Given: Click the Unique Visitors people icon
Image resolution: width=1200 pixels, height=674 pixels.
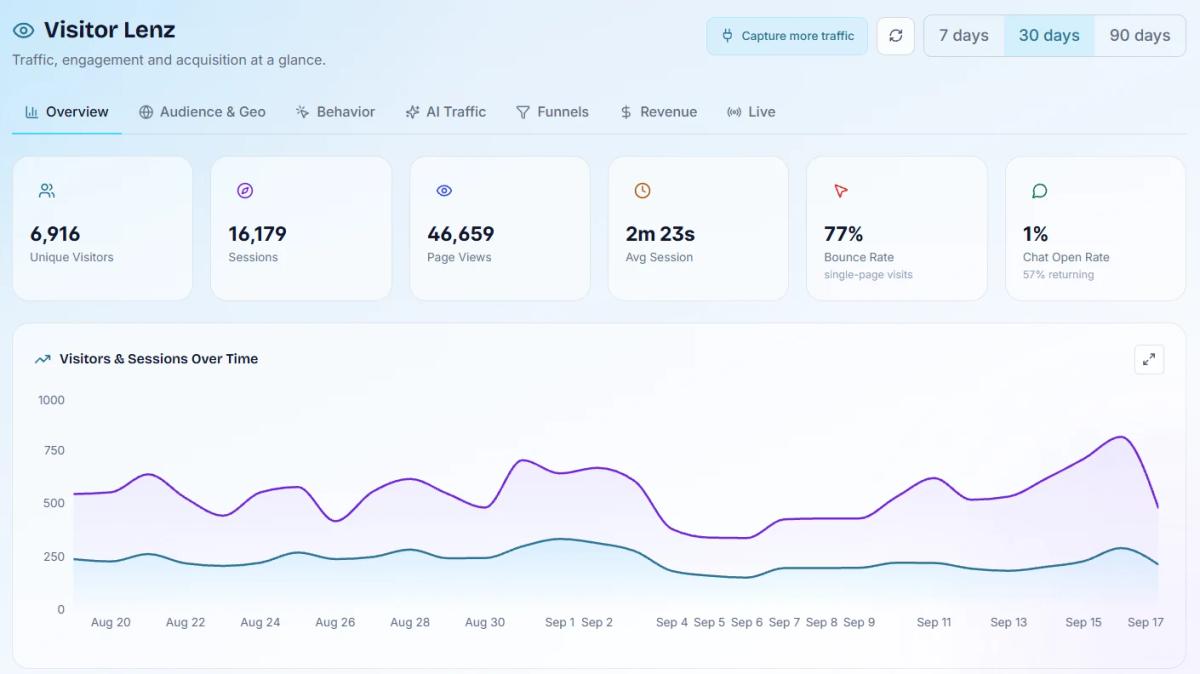Looking at the screenshot, I should click(x=47, y=190).
